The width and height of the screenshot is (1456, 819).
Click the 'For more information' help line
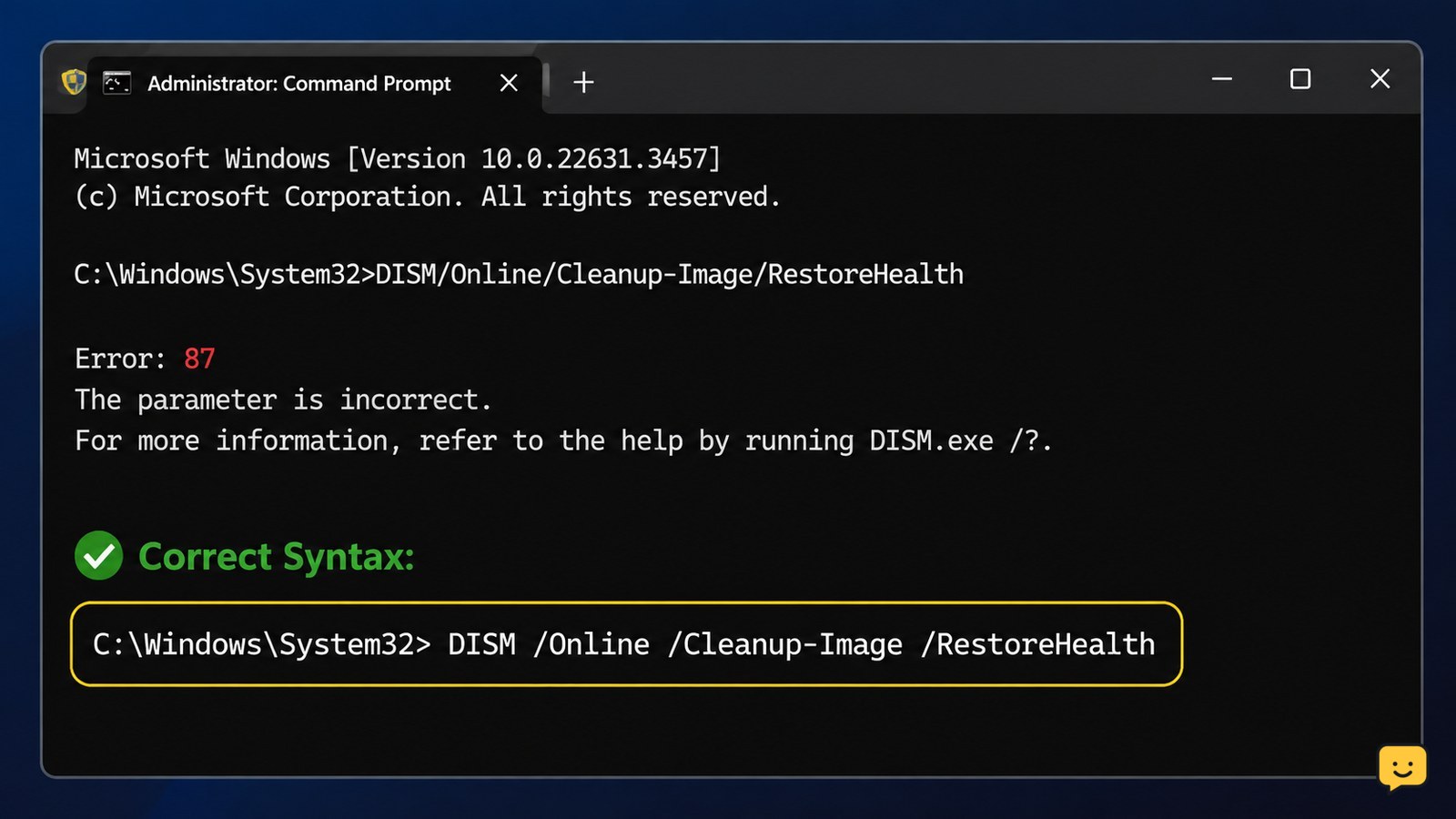coord(563,440)
